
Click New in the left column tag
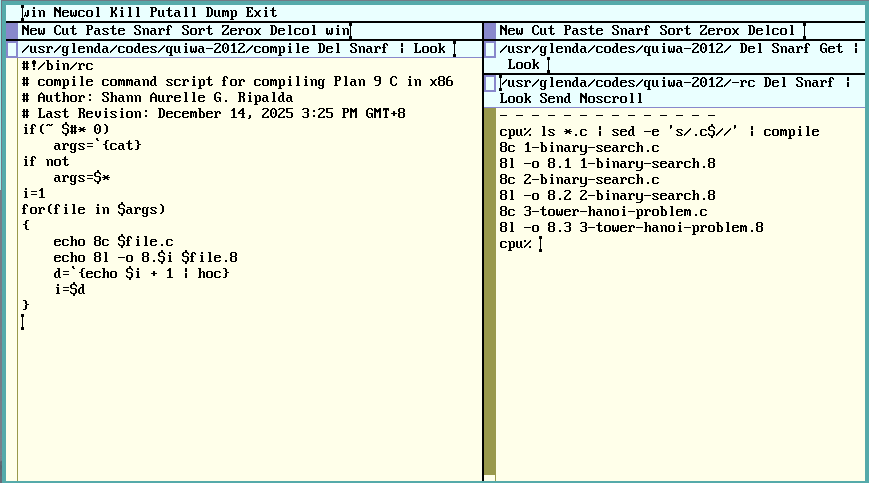33,30
